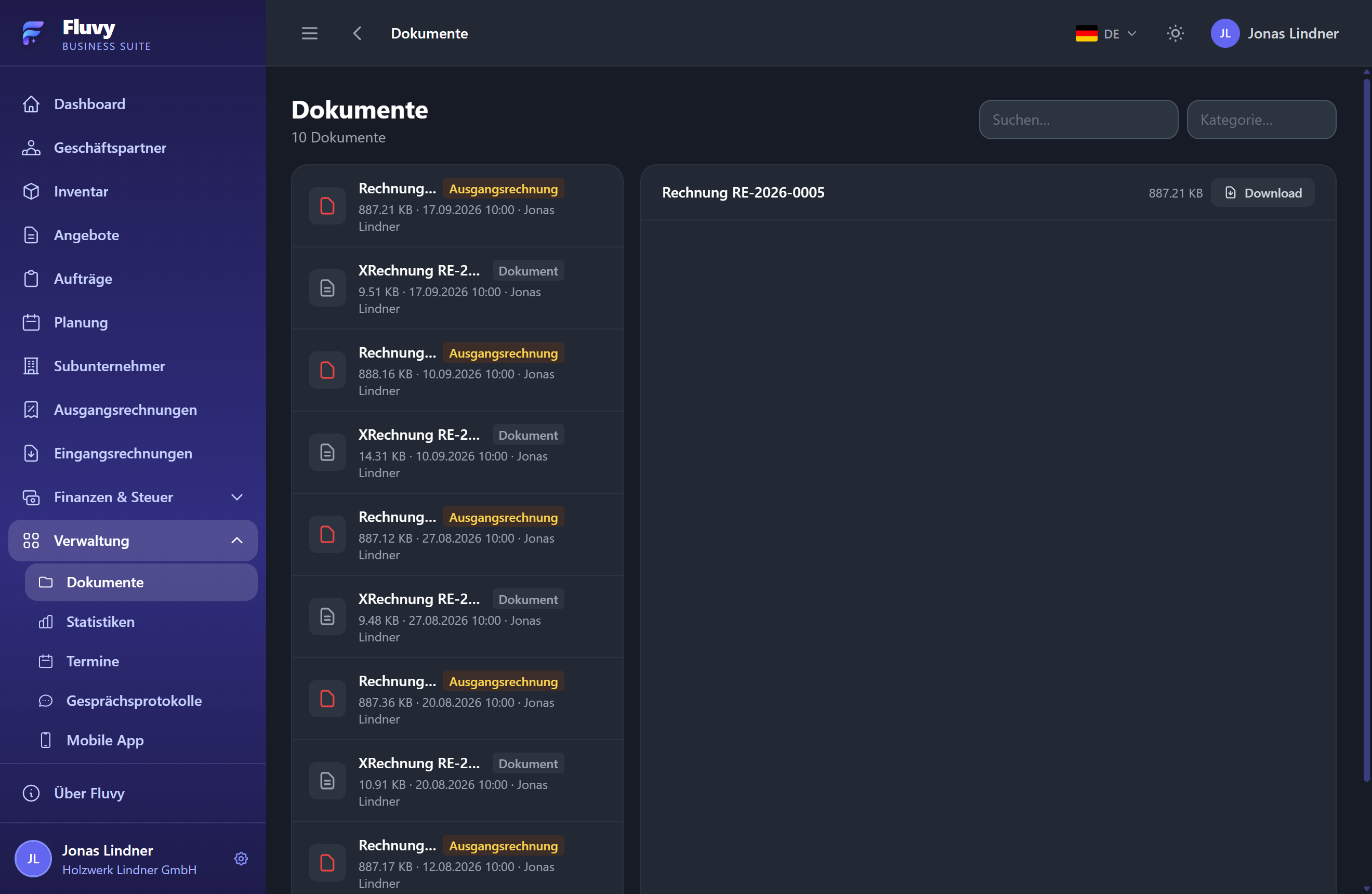Image resolution: width=1372 pixels, height=894 pixels.
Task: Click the Mobile App phone icon
Action: [x=46, y=740]
